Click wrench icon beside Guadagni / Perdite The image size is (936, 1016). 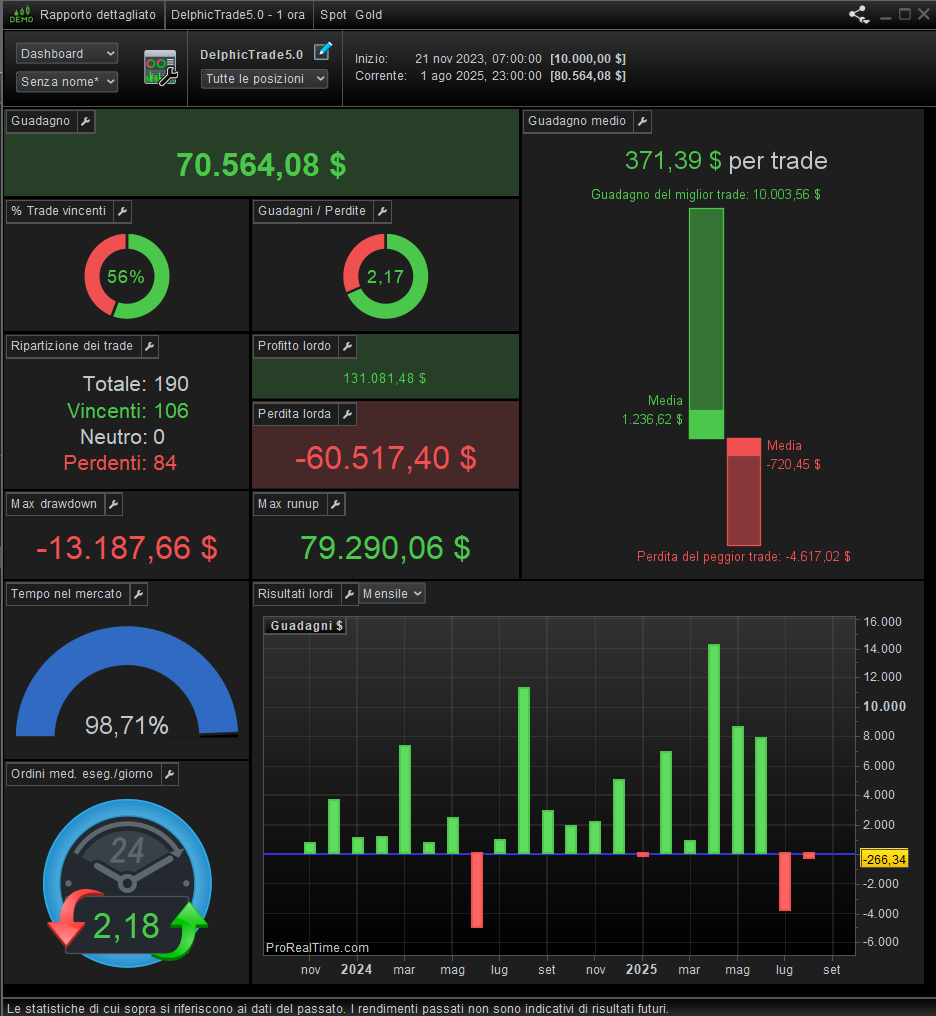(382, 211)
